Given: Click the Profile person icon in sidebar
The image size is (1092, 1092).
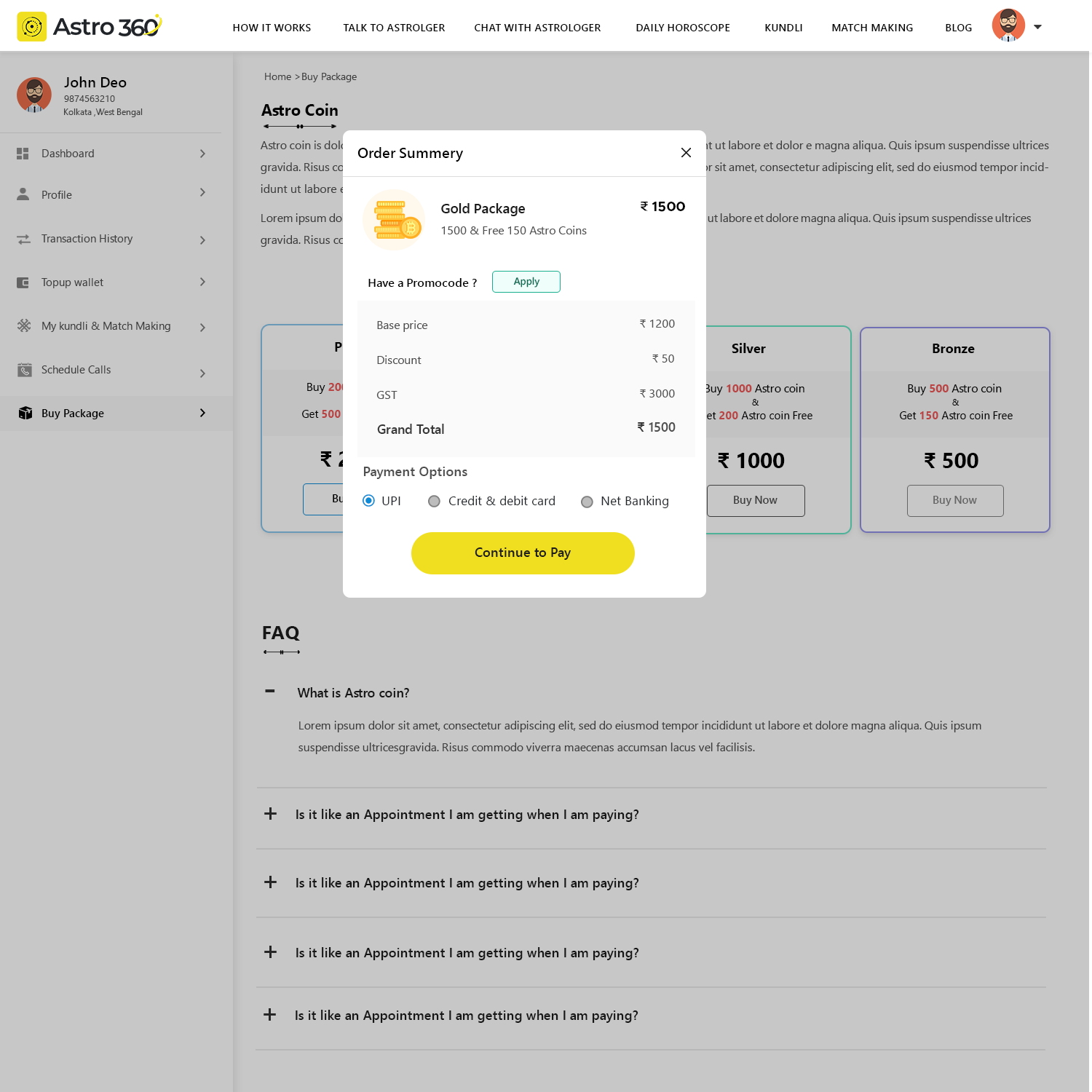Looking at the screenshot, I should pyautogui.click(x=23, y=194).
